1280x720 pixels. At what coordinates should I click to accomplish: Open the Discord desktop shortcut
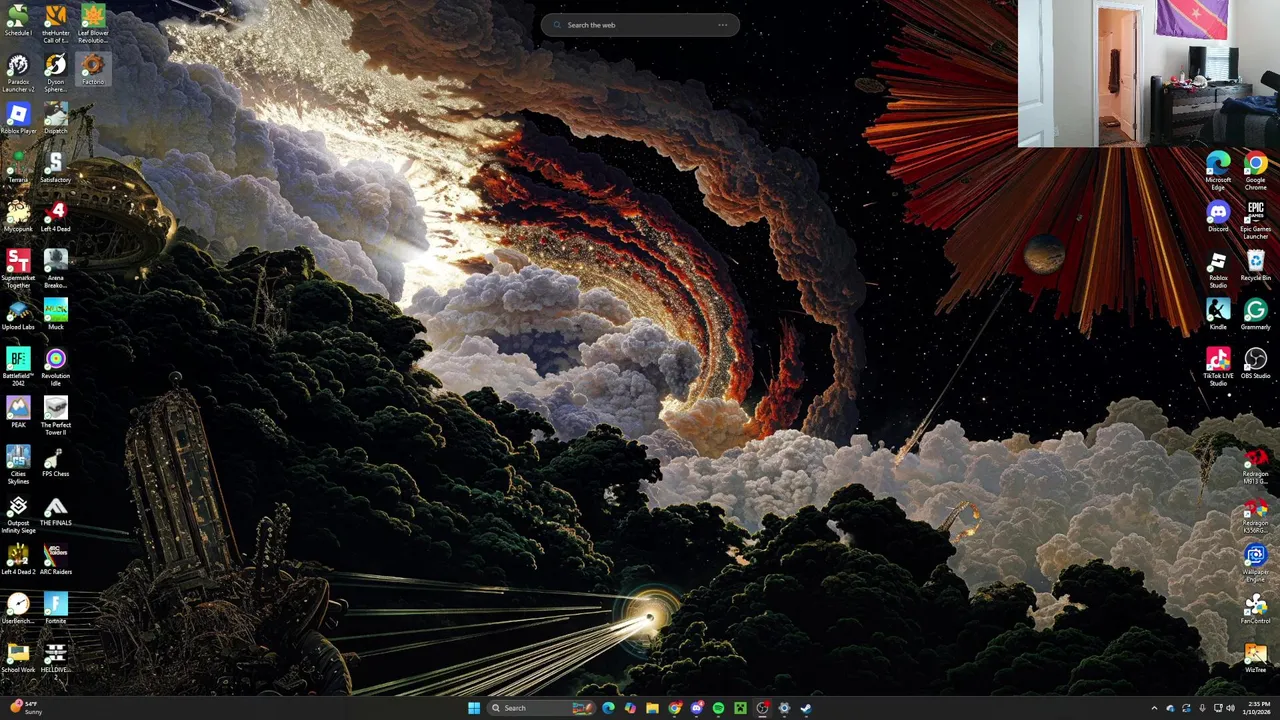(x=1218, y=217)
